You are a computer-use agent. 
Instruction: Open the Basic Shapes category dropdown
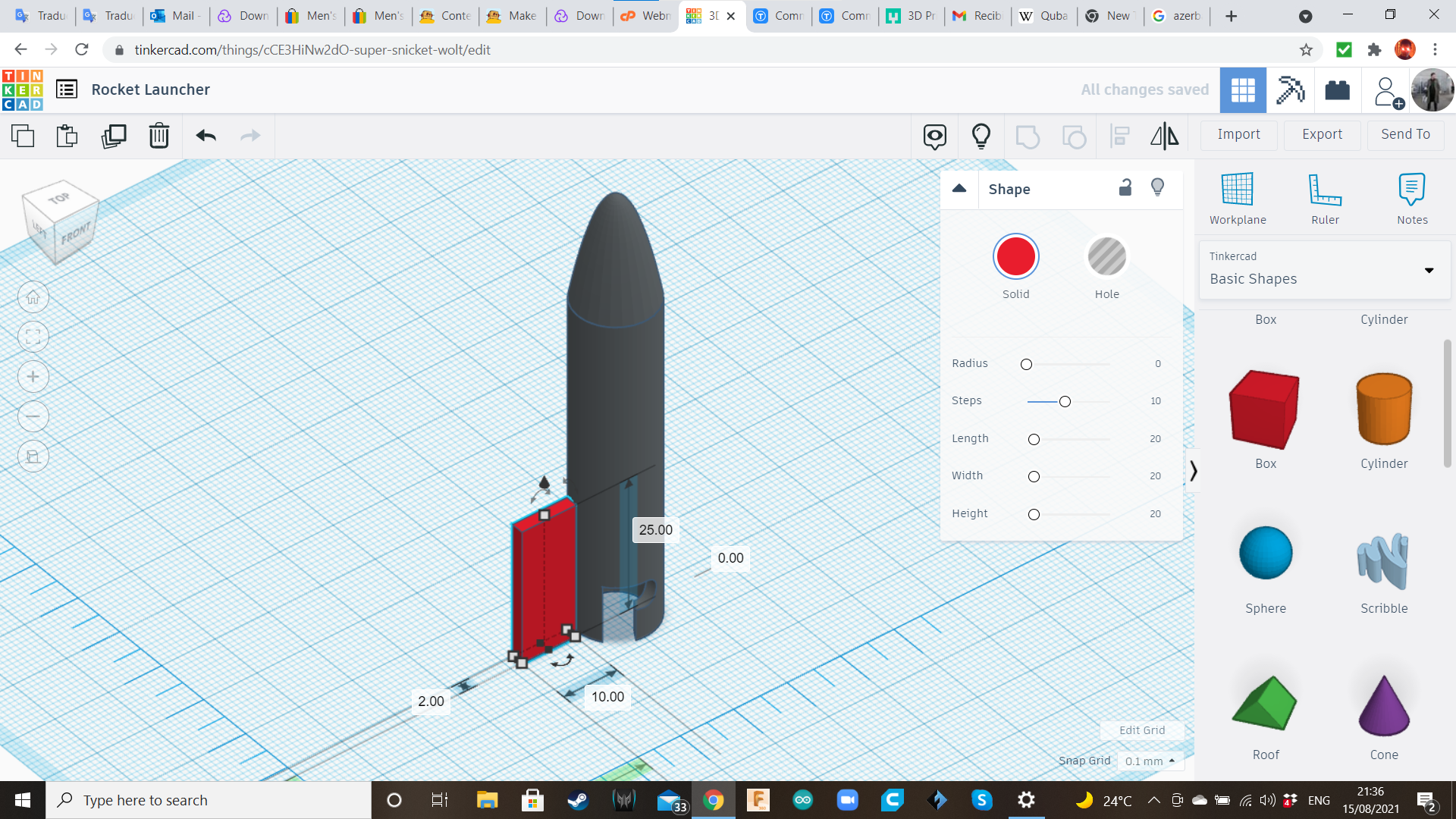pyautogui.click(x=1324, y=270)
